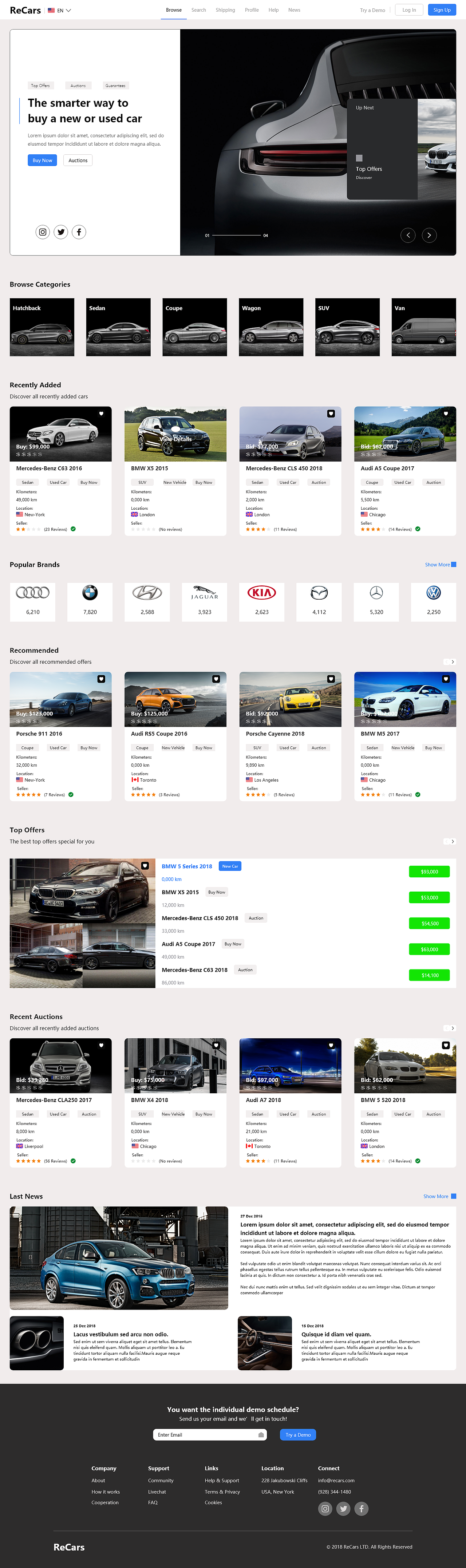Advance the Top Offers carousel arrow
The width and height of the screenshot is (466, 1568).
coord(453,841)
